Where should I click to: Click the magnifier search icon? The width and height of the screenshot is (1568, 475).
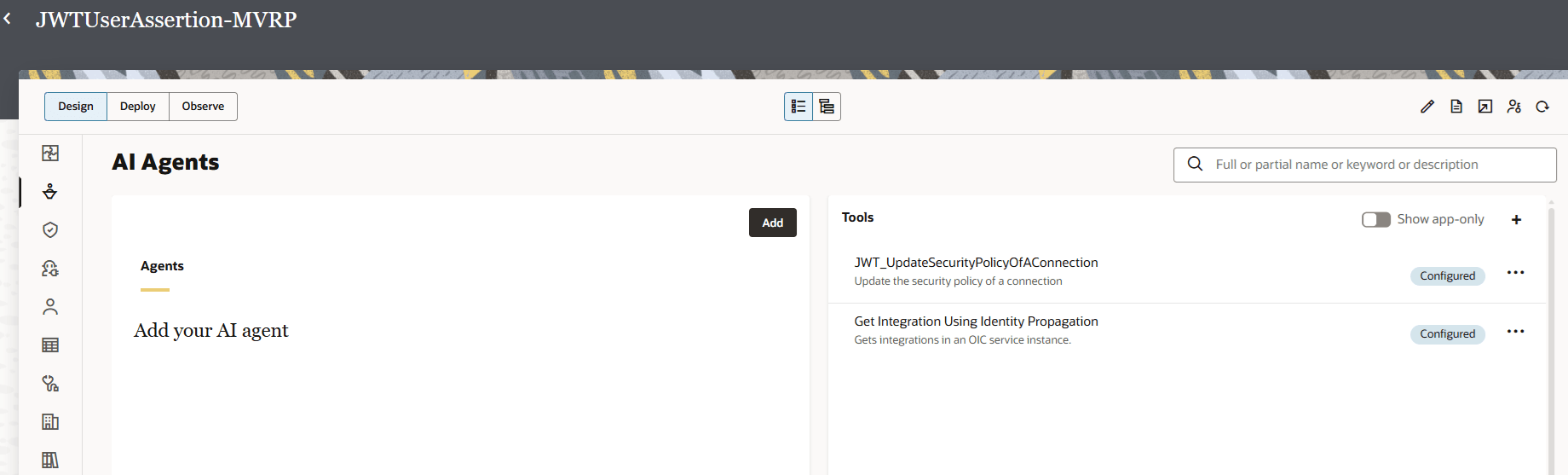(x=1195, y=164)
